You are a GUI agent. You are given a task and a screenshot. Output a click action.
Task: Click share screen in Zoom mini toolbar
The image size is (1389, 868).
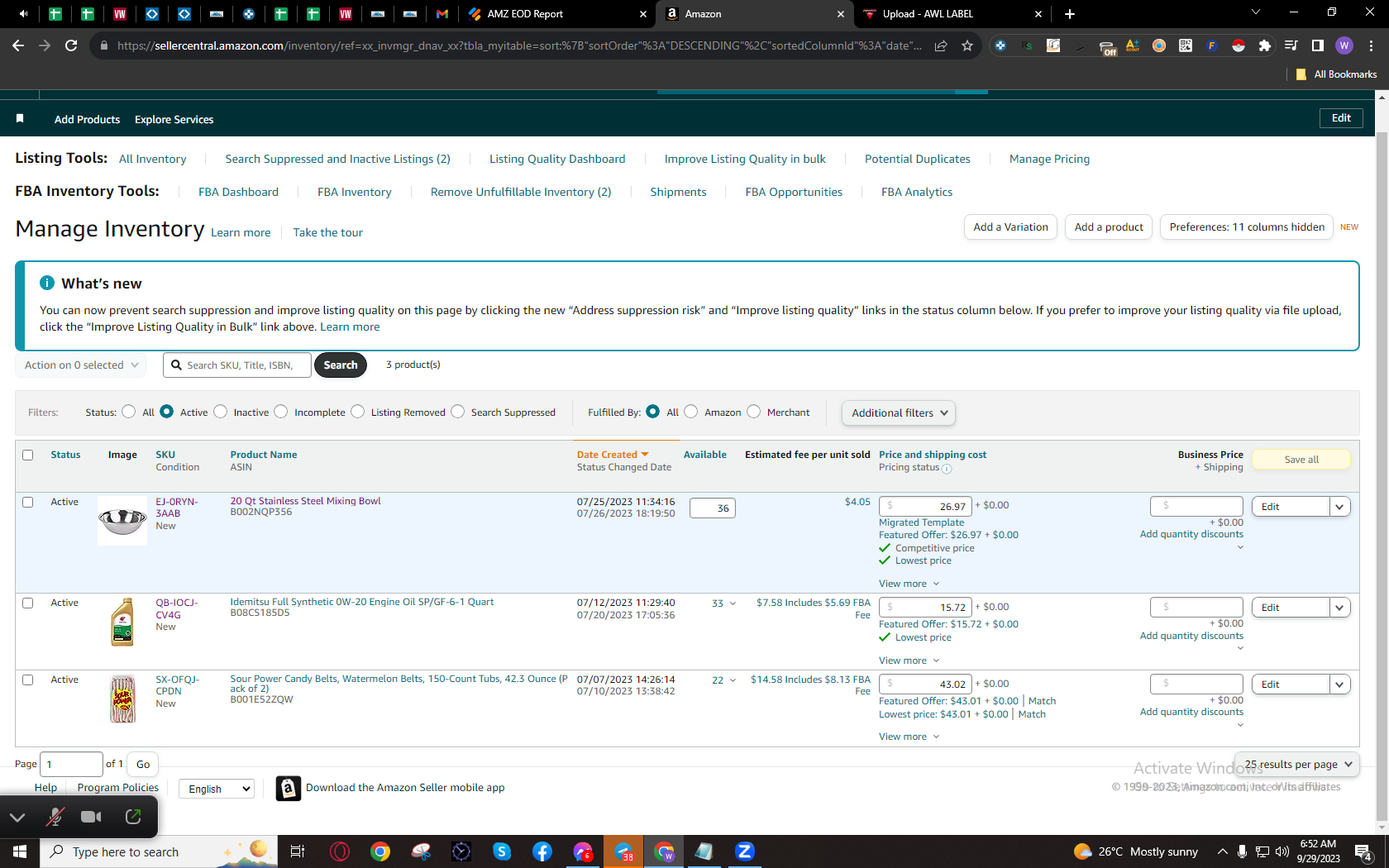coord(133,817)
